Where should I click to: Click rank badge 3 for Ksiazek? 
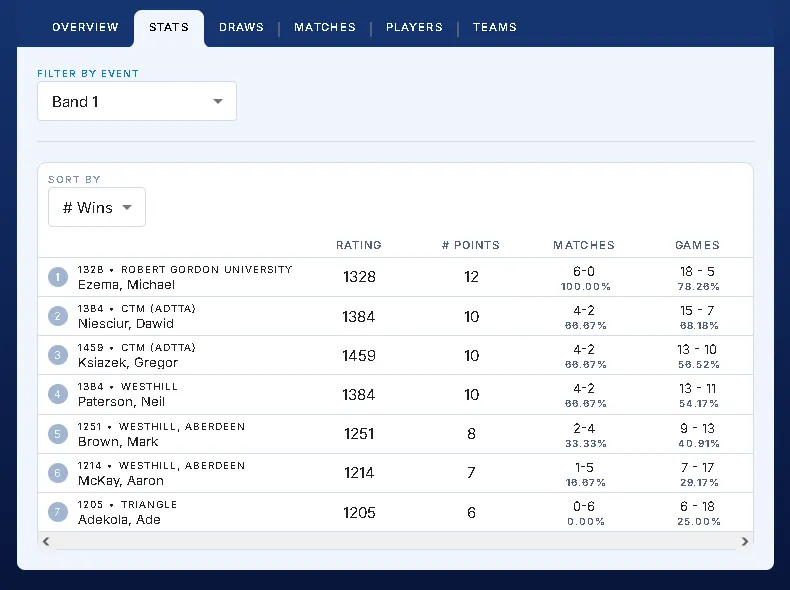(x=58, y=355)
